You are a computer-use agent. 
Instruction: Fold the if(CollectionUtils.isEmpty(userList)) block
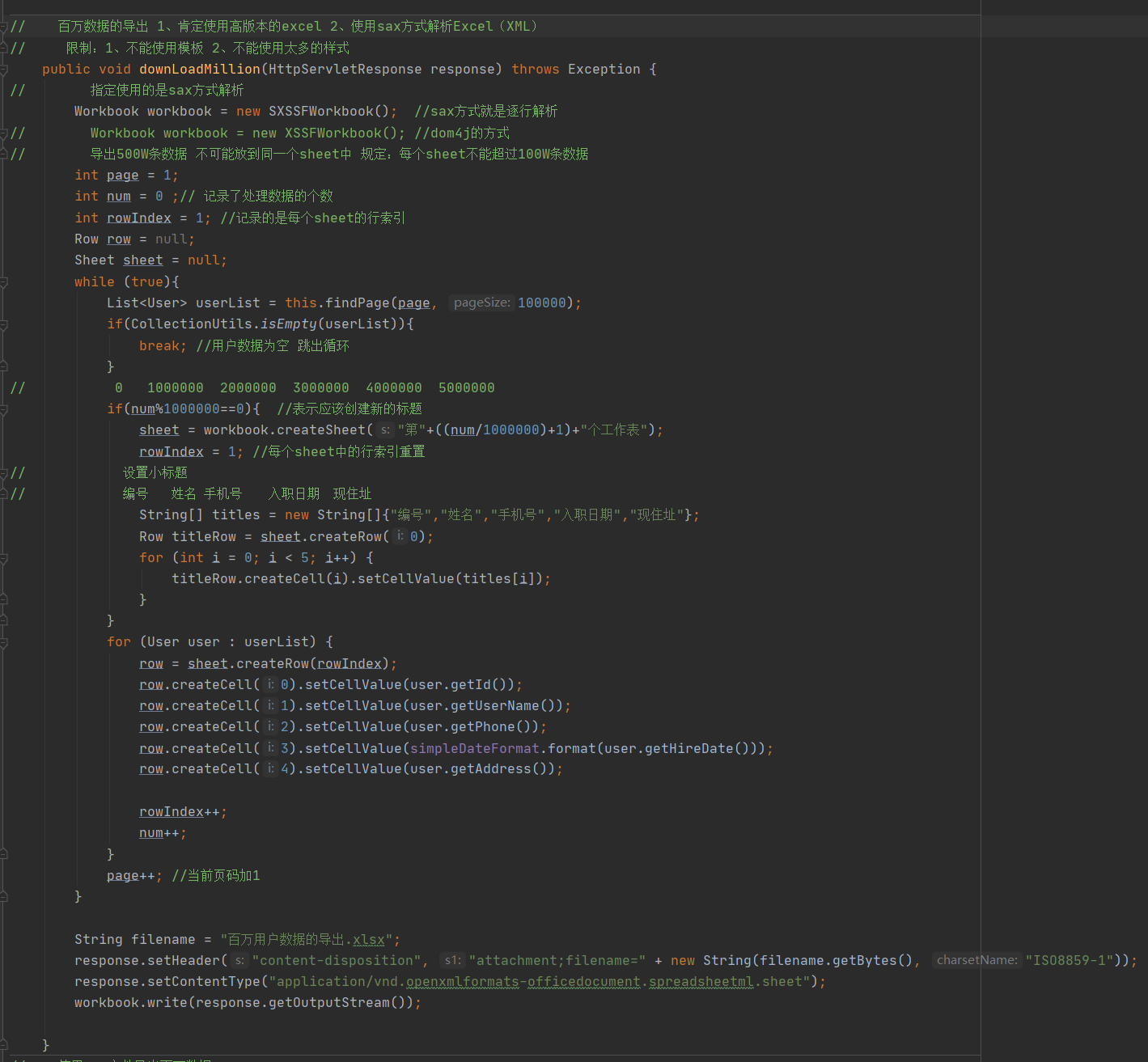[x=3, y=324]
